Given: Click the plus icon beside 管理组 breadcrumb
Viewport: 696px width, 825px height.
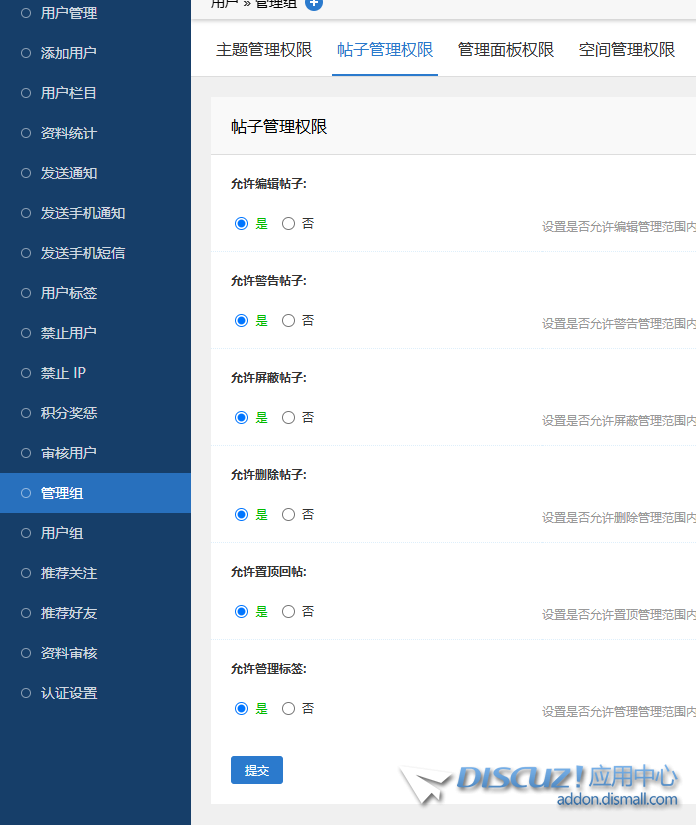Looking at the screenshot, I should (314, 4).
